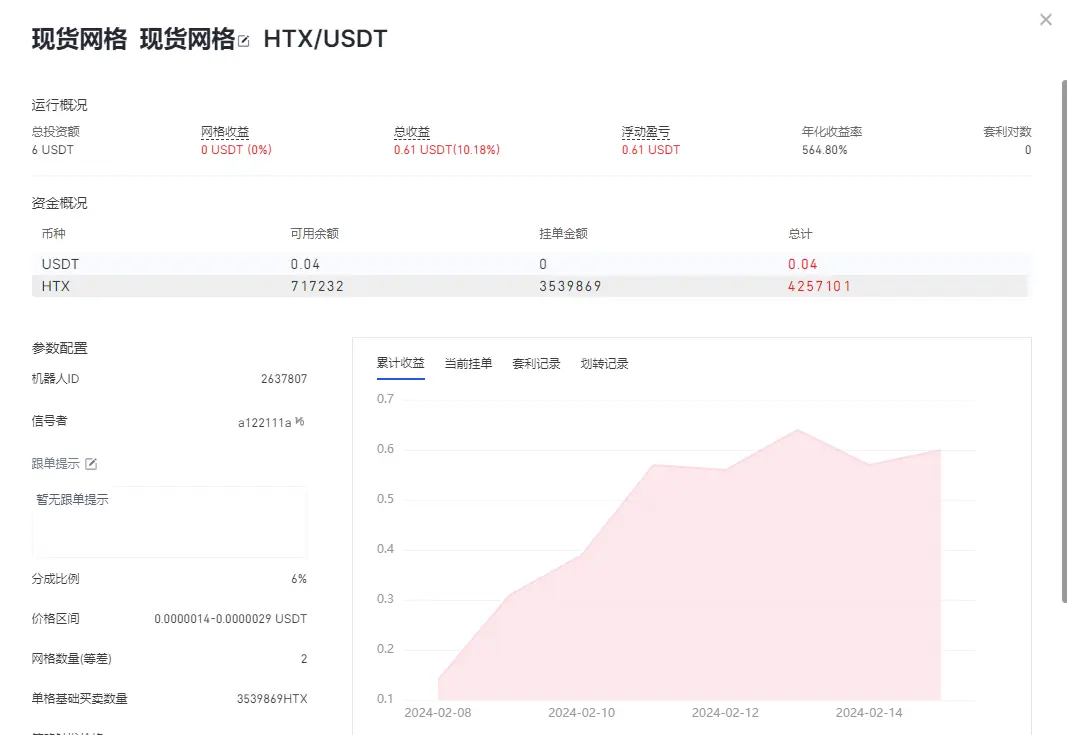The height and width of the screenshot is (735, 1067).
Task: Click the 年化收益率 label
Action: point(832,131)
